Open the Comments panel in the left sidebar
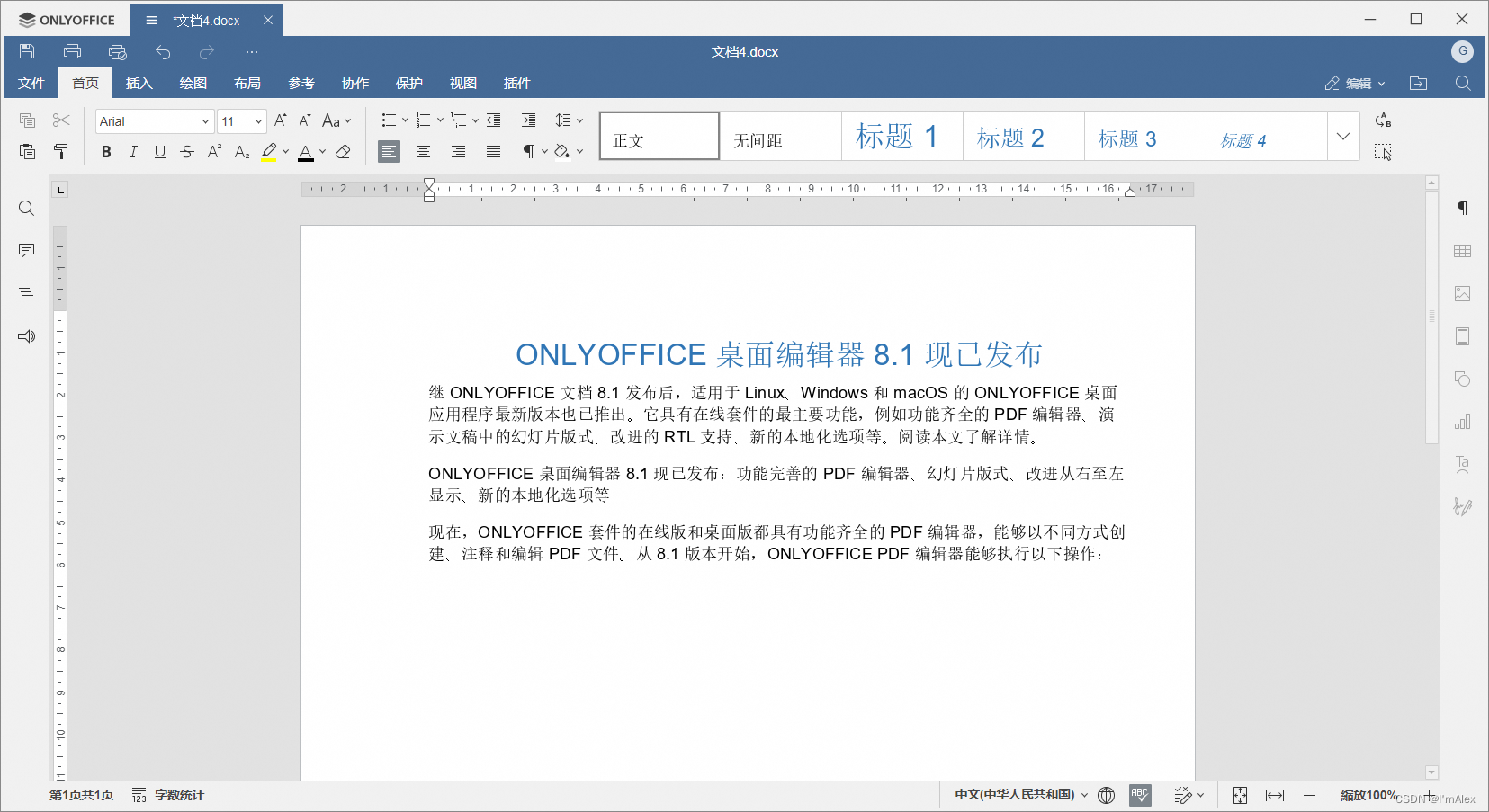1489x812 pixels. (x=26, y=251)
